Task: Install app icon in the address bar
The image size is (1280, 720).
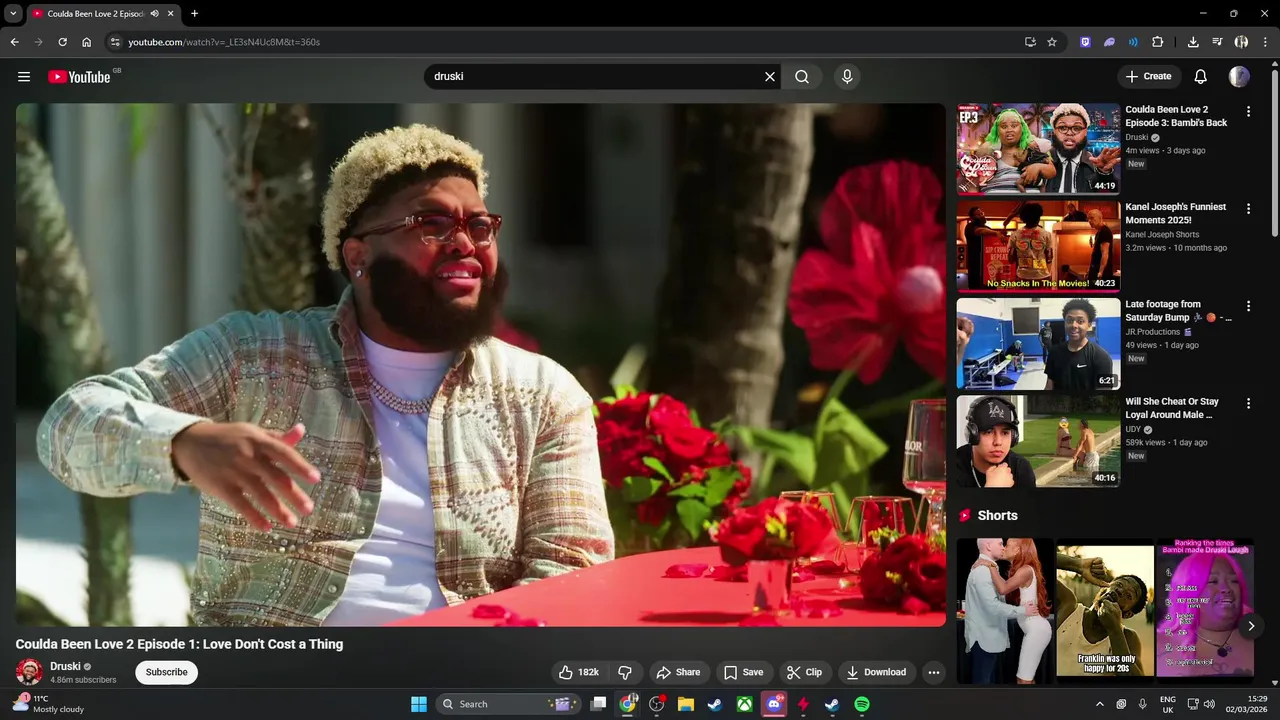Action: [x=1030, y=42]
